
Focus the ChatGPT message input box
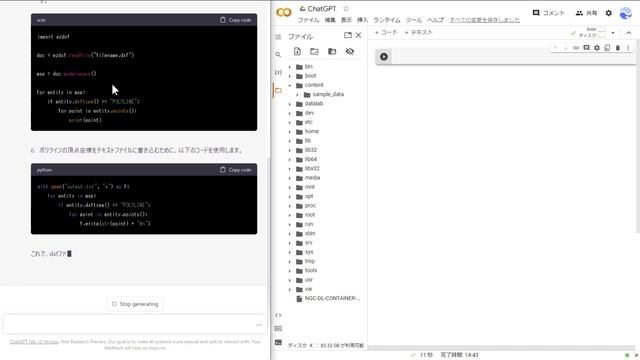coord(135,325)
